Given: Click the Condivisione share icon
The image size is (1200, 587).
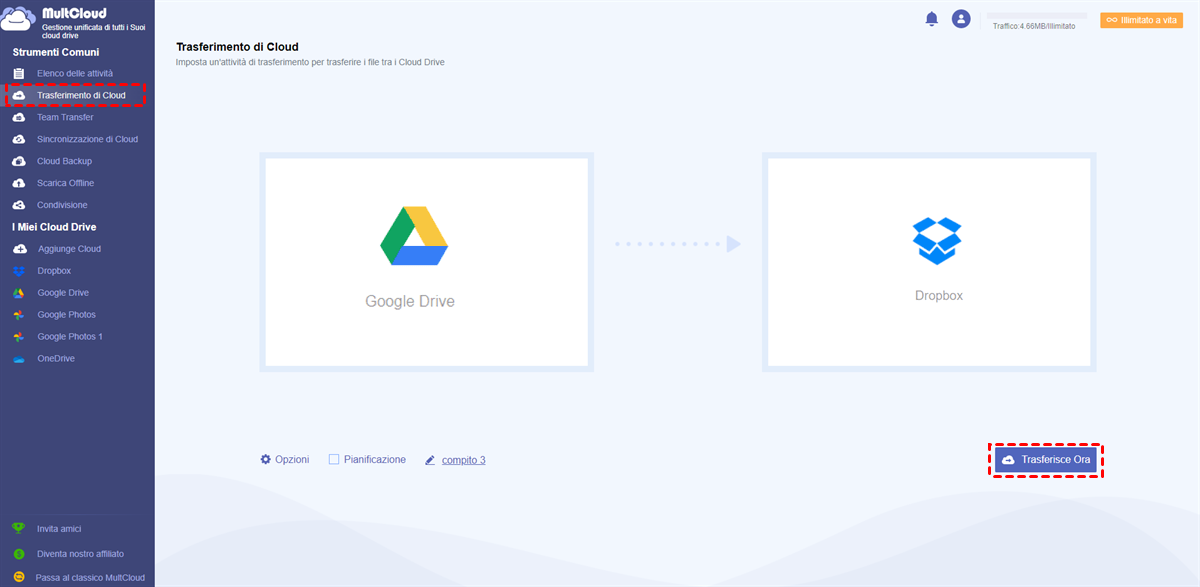Looking at the screenshot, I should point(18,205).
